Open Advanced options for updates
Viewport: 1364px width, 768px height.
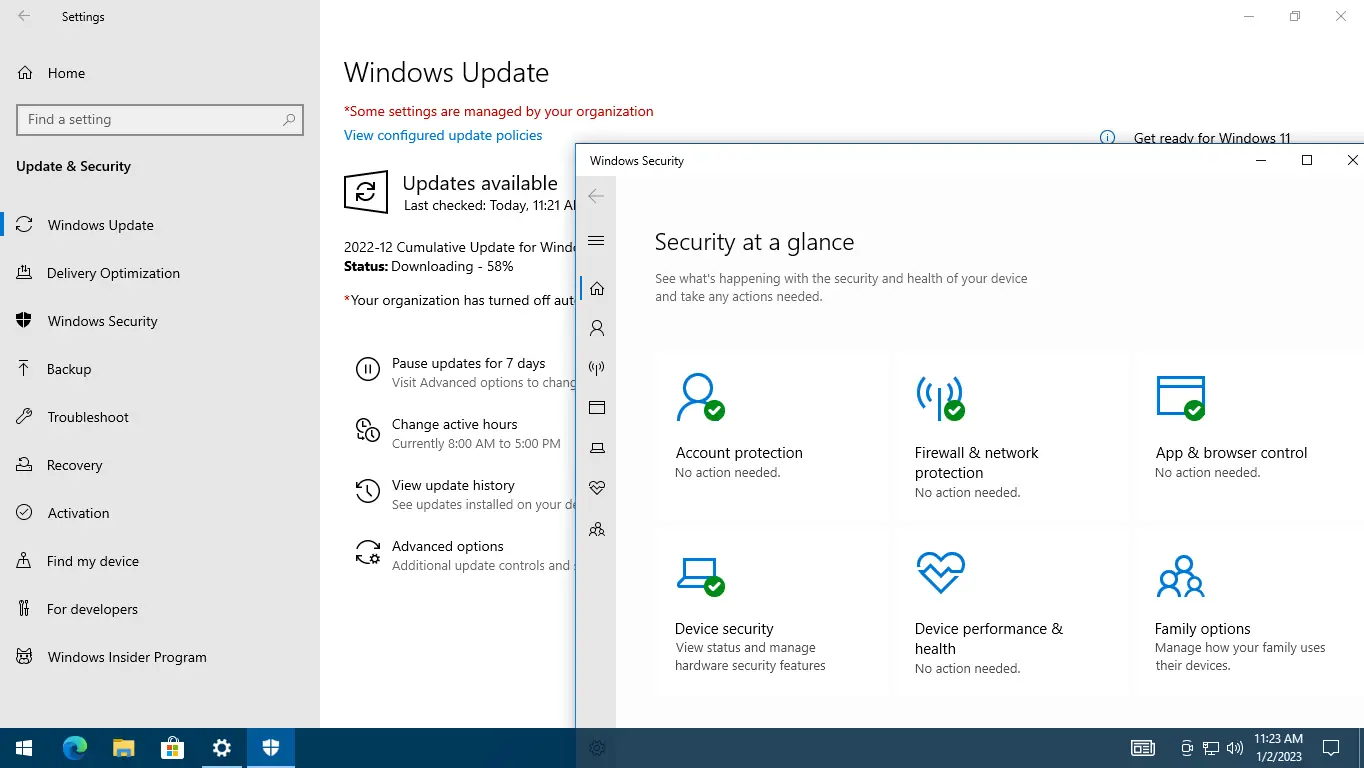448,546
